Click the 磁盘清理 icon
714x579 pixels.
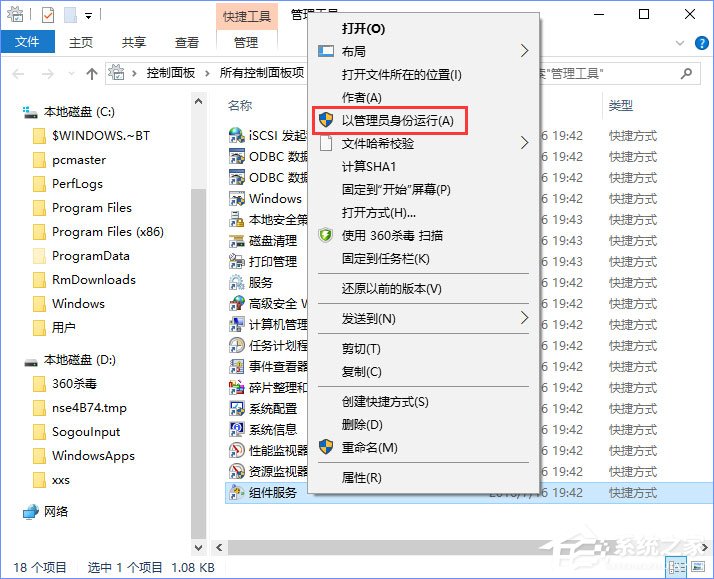[x=237, y=240]
